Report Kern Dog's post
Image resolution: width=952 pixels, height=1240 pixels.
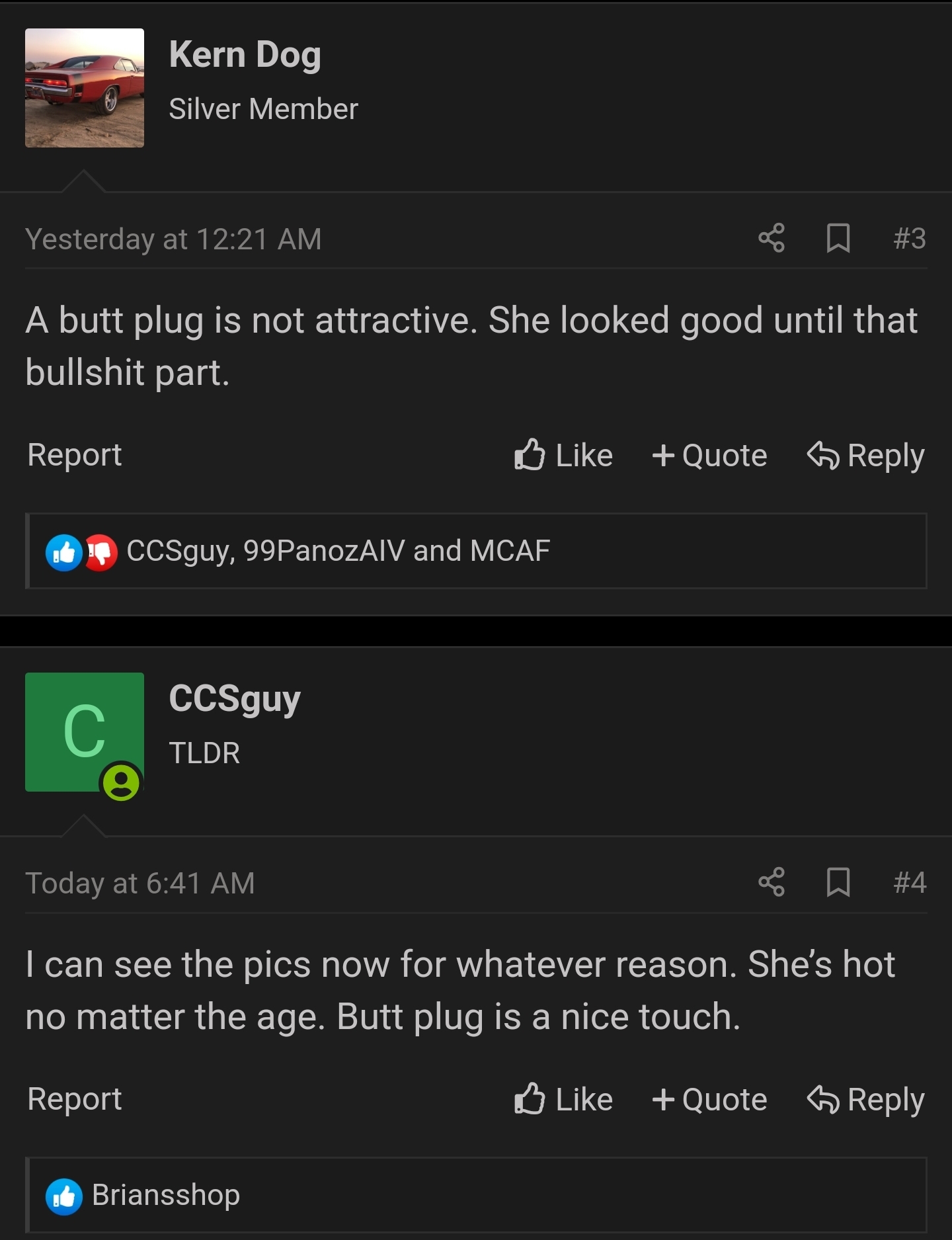(75, 455)
